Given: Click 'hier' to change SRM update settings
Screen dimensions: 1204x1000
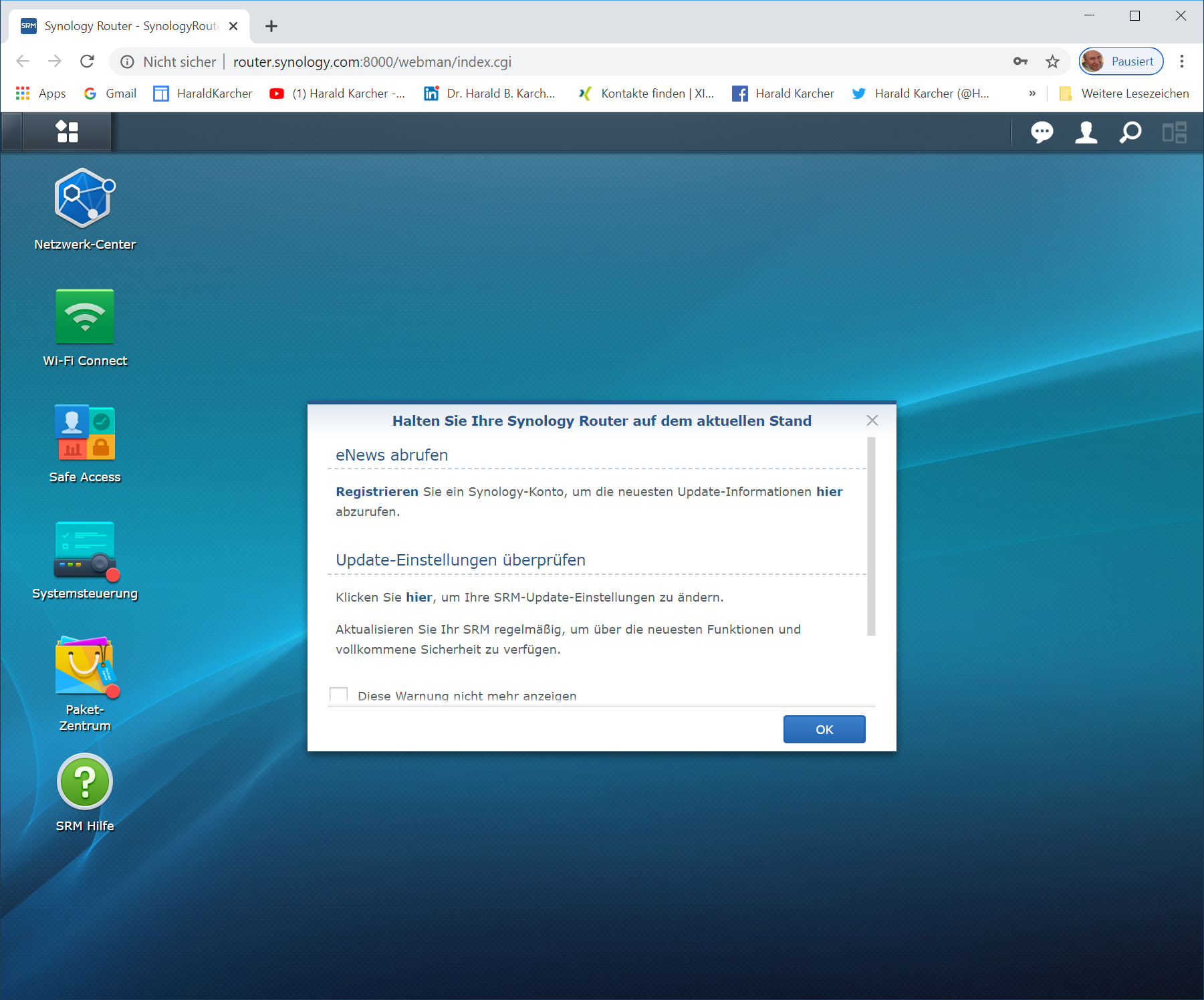Looking at the screenshot, I should [419, 597].
